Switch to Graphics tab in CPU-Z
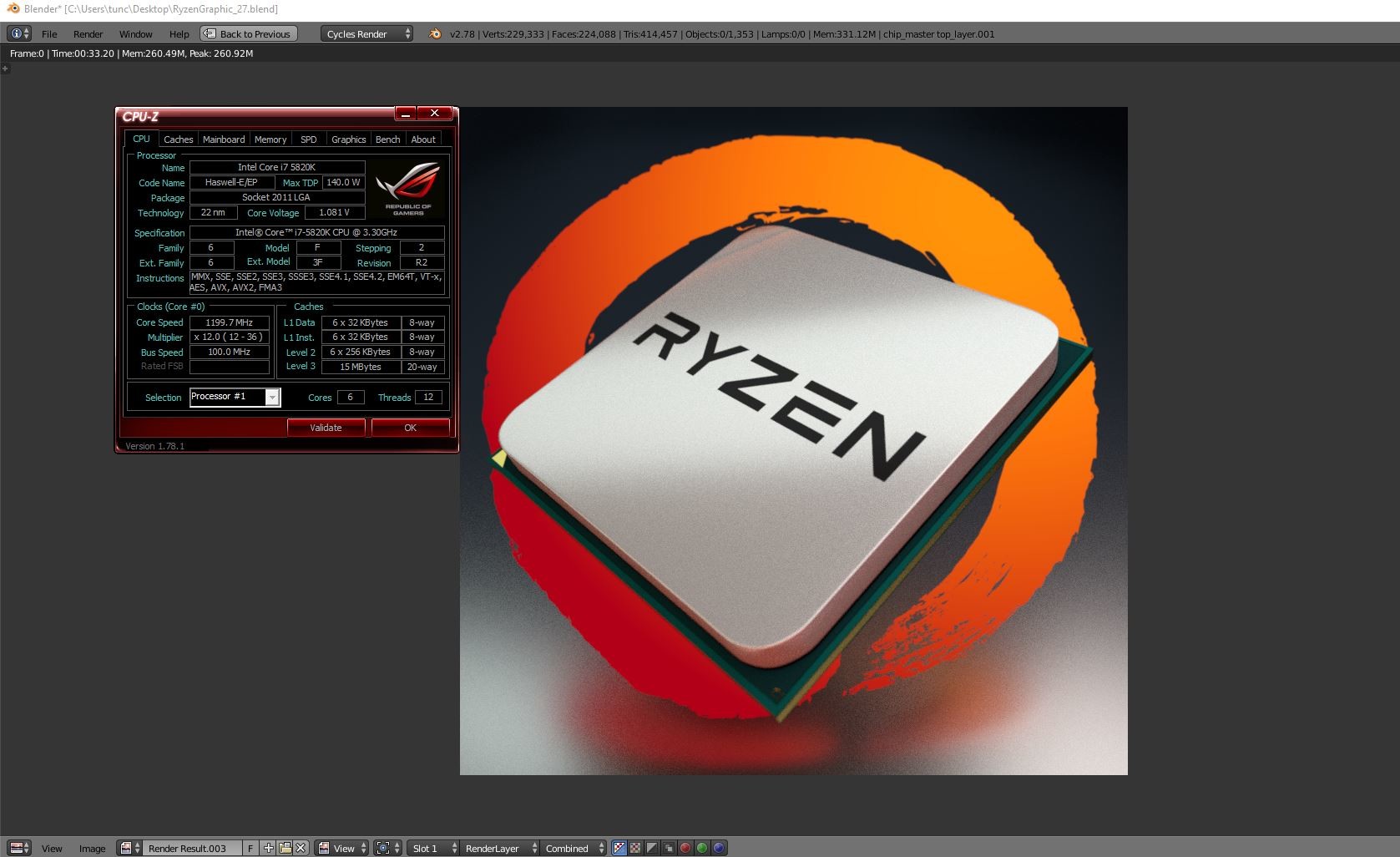The width and height of the screenshot is (1400, 857). (348, 139)
